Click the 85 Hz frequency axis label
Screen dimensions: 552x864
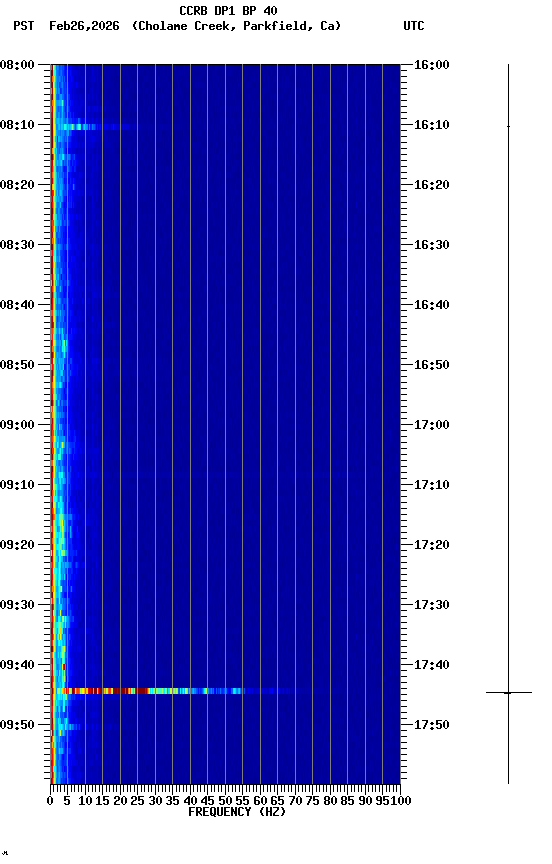tap(348, 801)
